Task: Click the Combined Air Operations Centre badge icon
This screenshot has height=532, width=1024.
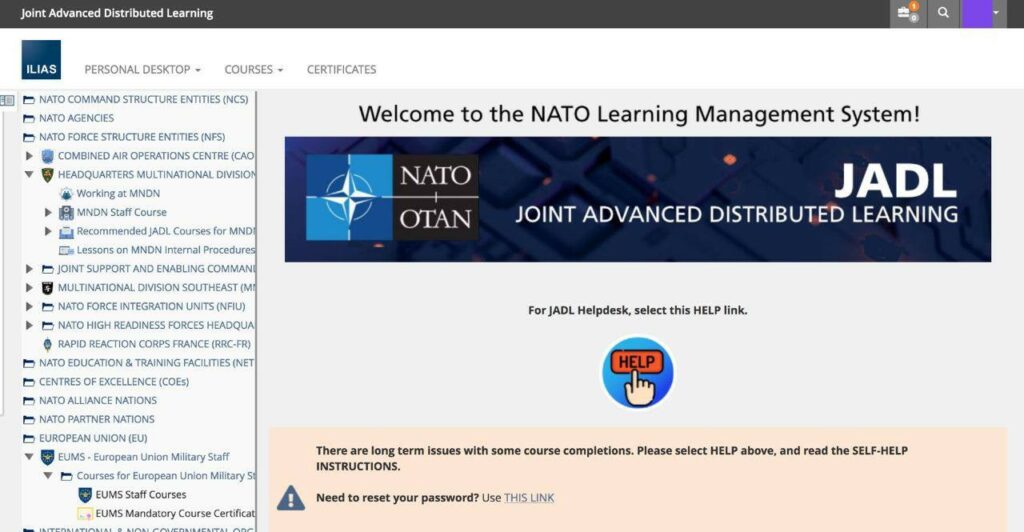Action: [x=48, y=156]
